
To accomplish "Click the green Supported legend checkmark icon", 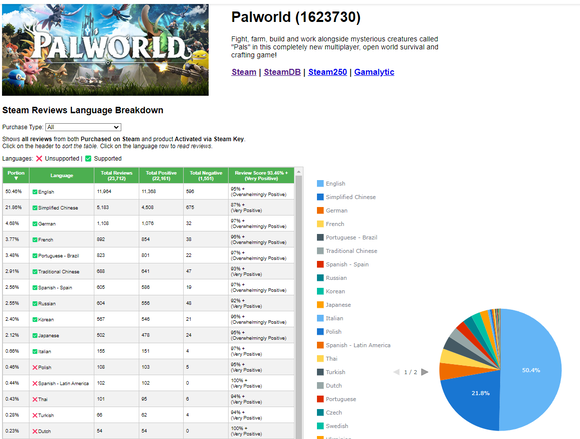I will (88, 159).
